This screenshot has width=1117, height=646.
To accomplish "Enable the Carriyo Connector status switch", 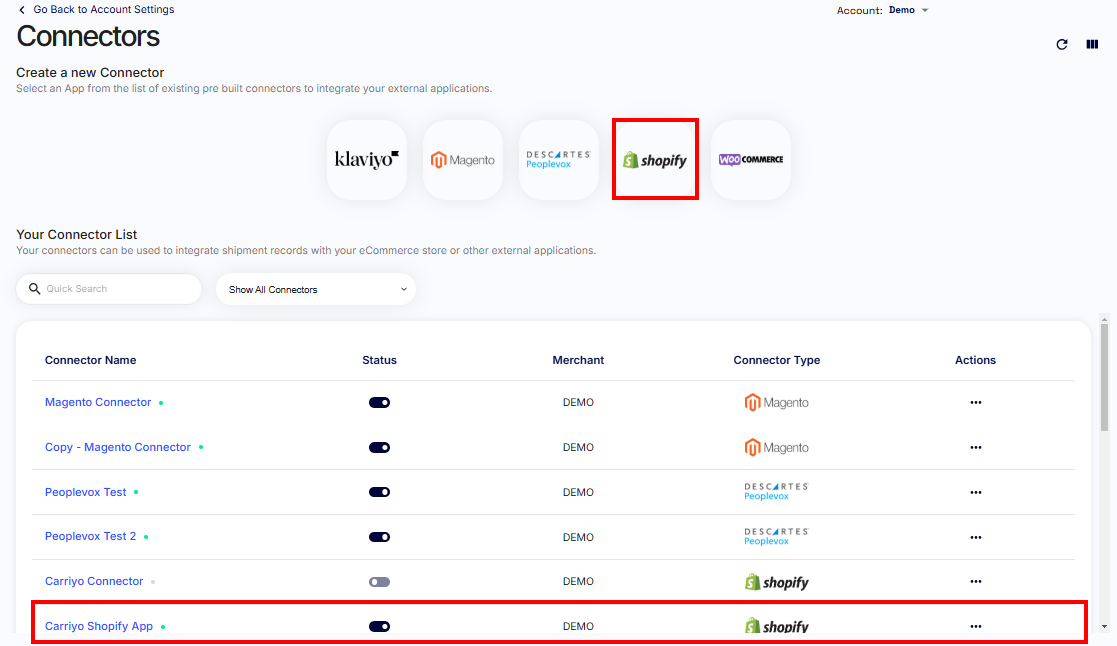I will [379, 582].
